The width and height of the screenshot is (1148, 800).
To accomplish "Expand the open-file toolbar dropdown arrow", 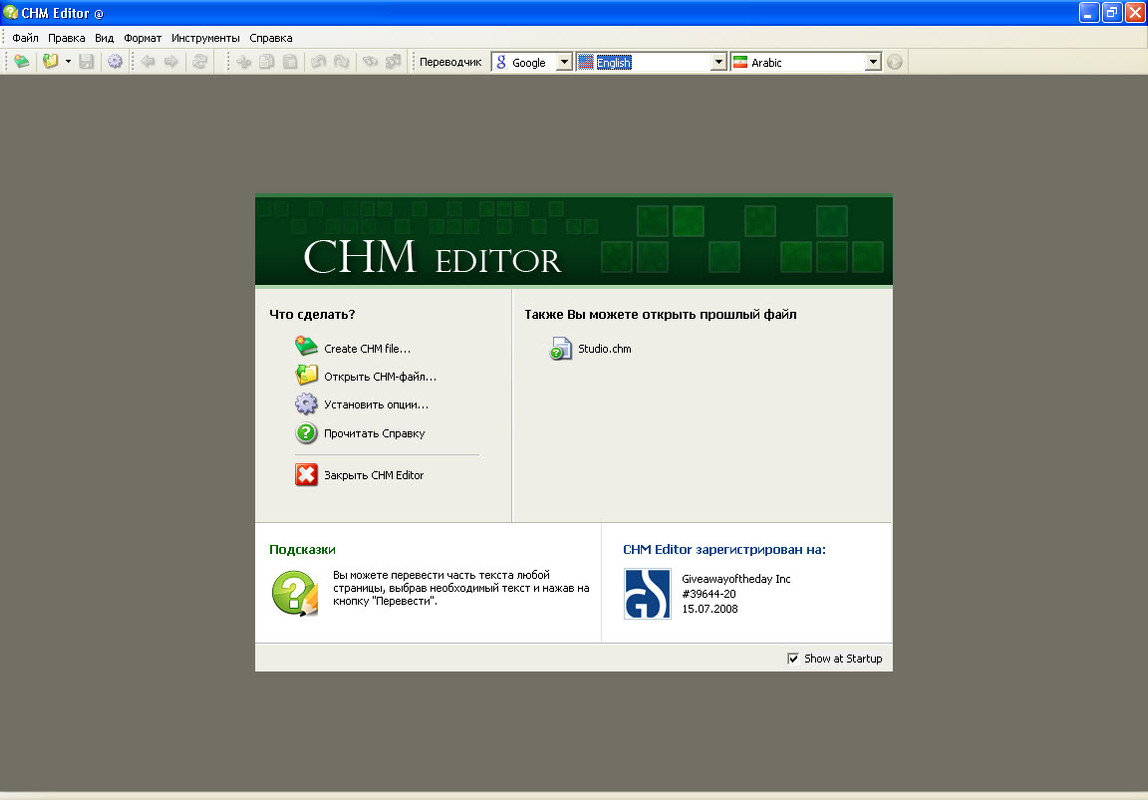I will click(68, 62).
